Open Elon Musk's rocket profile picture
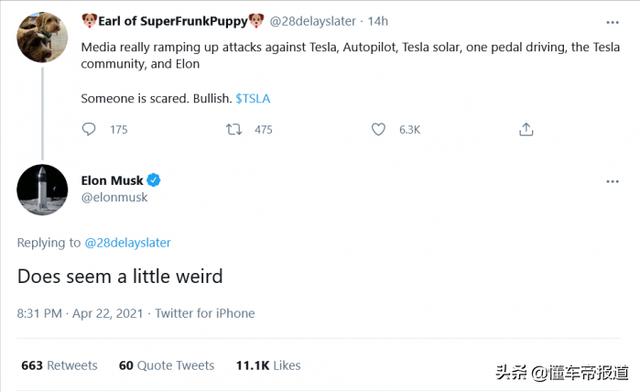Viewport: 640px width, 392px height. pyautogui.click(x=42, y=189)
